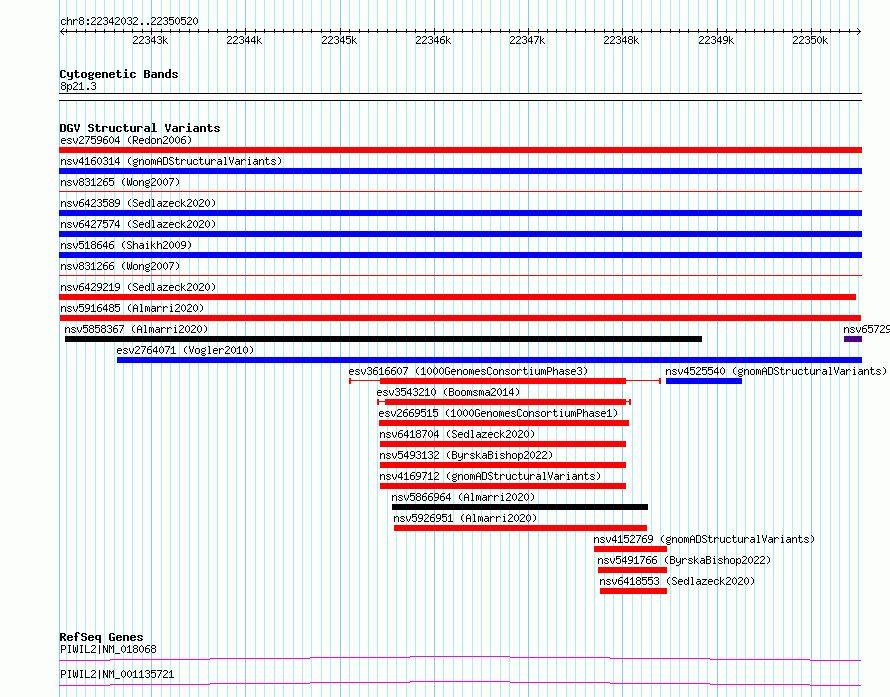Click the esv2759604 (Redon2006) variant label
The image size is (890, 697).
(126, 140)
